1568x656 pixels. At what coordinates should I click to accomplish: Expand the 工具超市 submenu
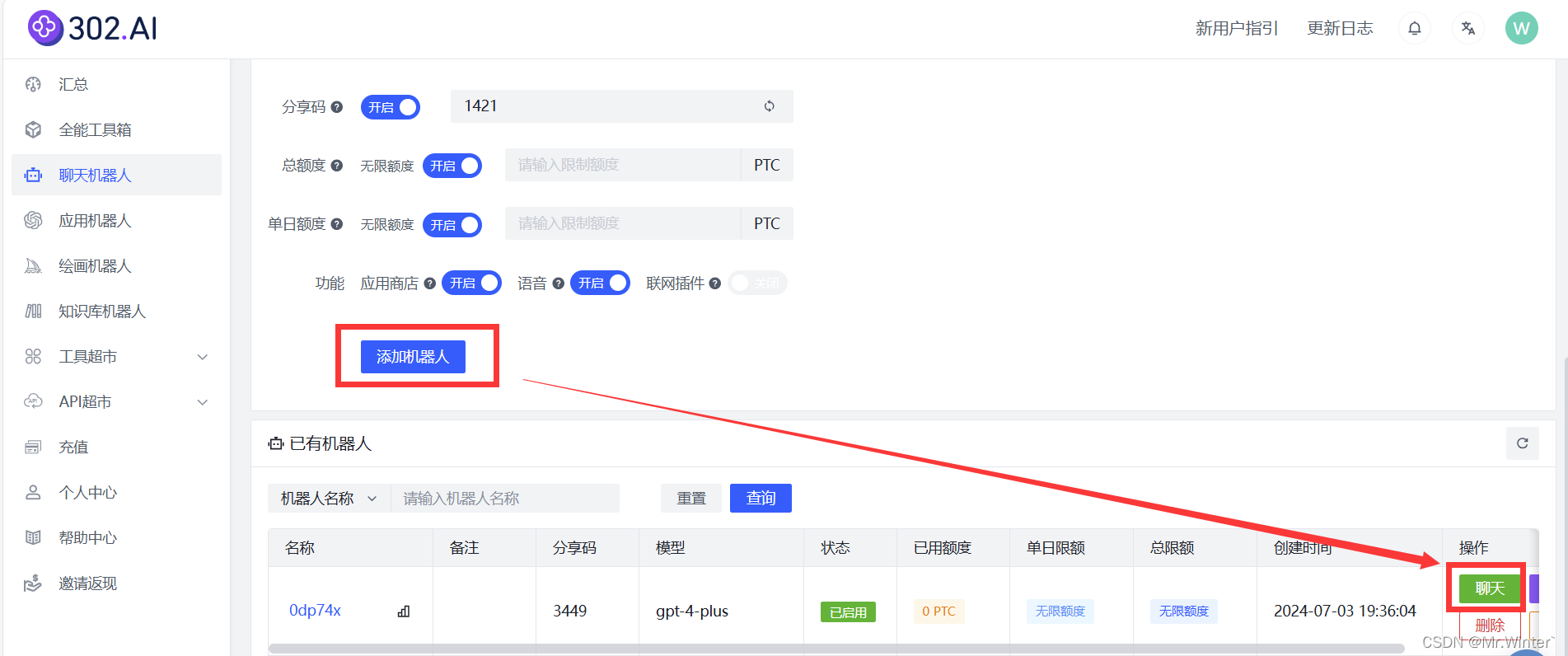[203, 357]
